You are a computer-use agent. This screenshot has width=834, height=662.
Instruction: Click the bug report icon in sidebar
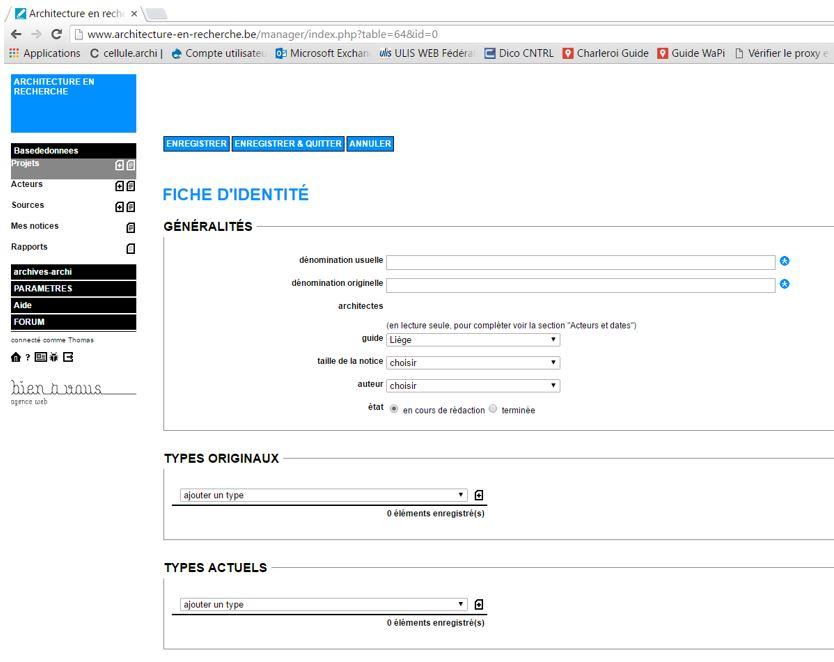coord(53,357)
